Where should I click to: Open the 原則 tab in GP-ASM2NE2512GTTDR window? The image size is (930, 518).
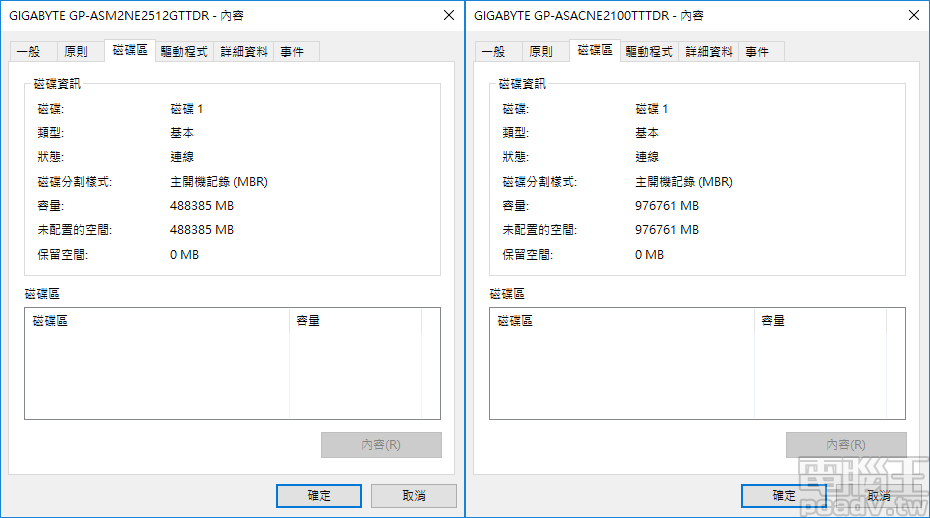(x=81, y=52)
